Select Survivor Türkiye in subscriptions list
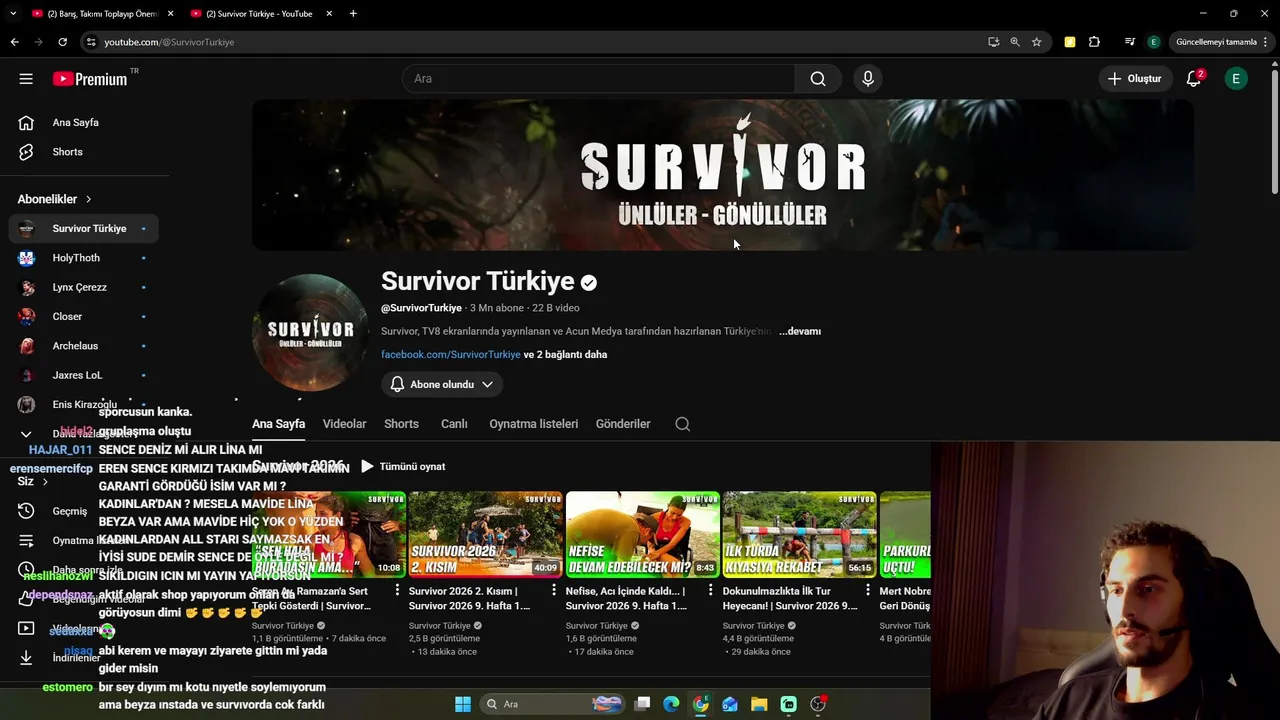Image resolution: width=1280 pixels, height=720 pixels. pos(83,228)
